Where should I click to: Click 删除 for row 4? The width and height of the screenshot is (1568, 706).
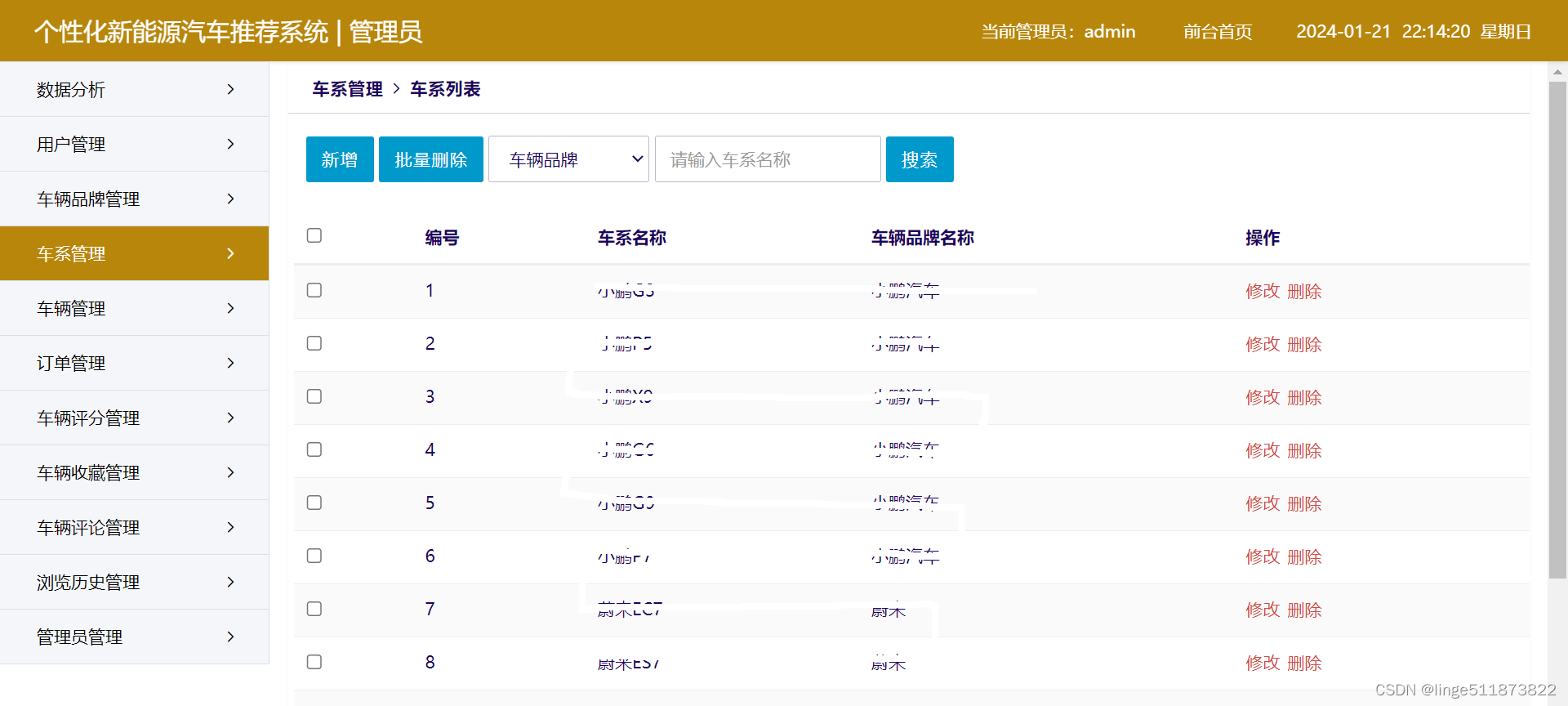coord(1304,450)
